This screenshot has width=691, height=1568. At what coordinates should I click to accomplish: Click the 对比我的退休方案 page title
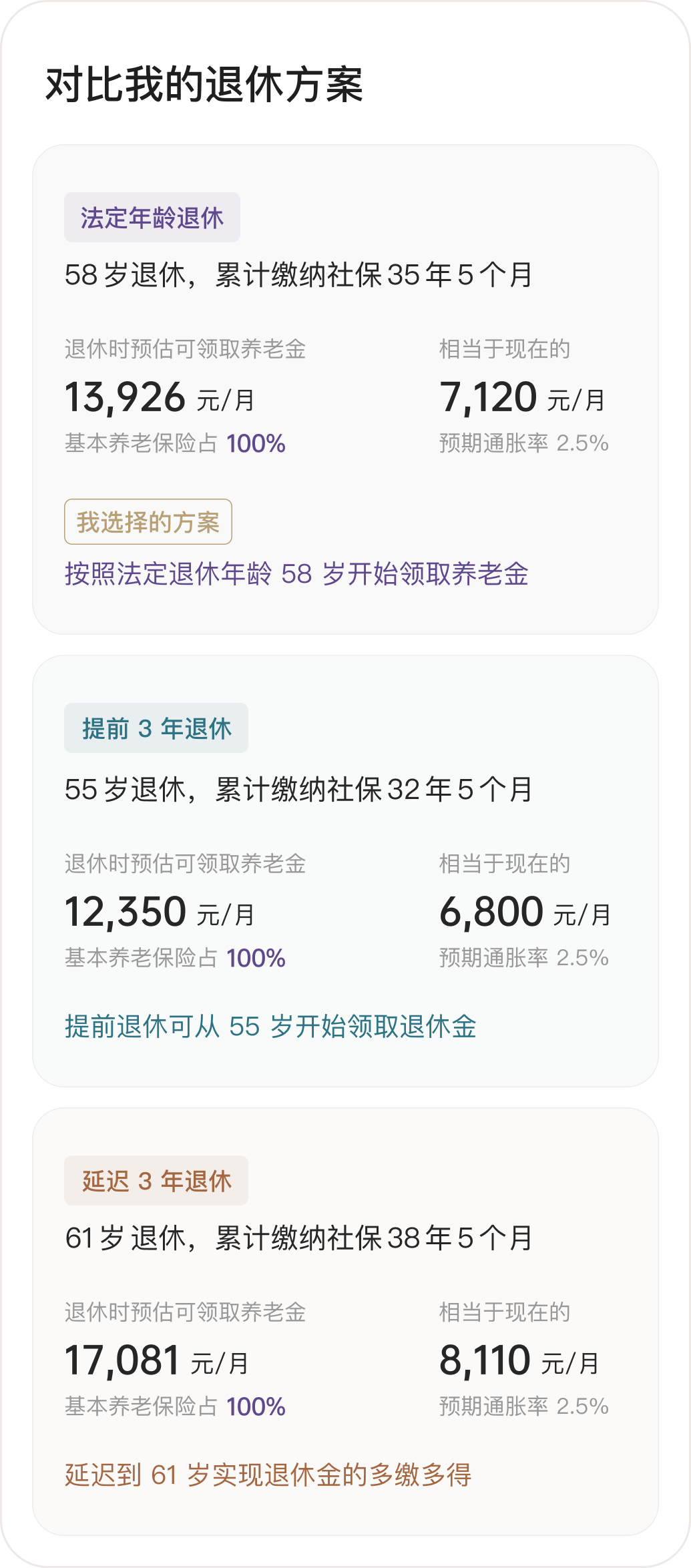(x=204, y=85)
